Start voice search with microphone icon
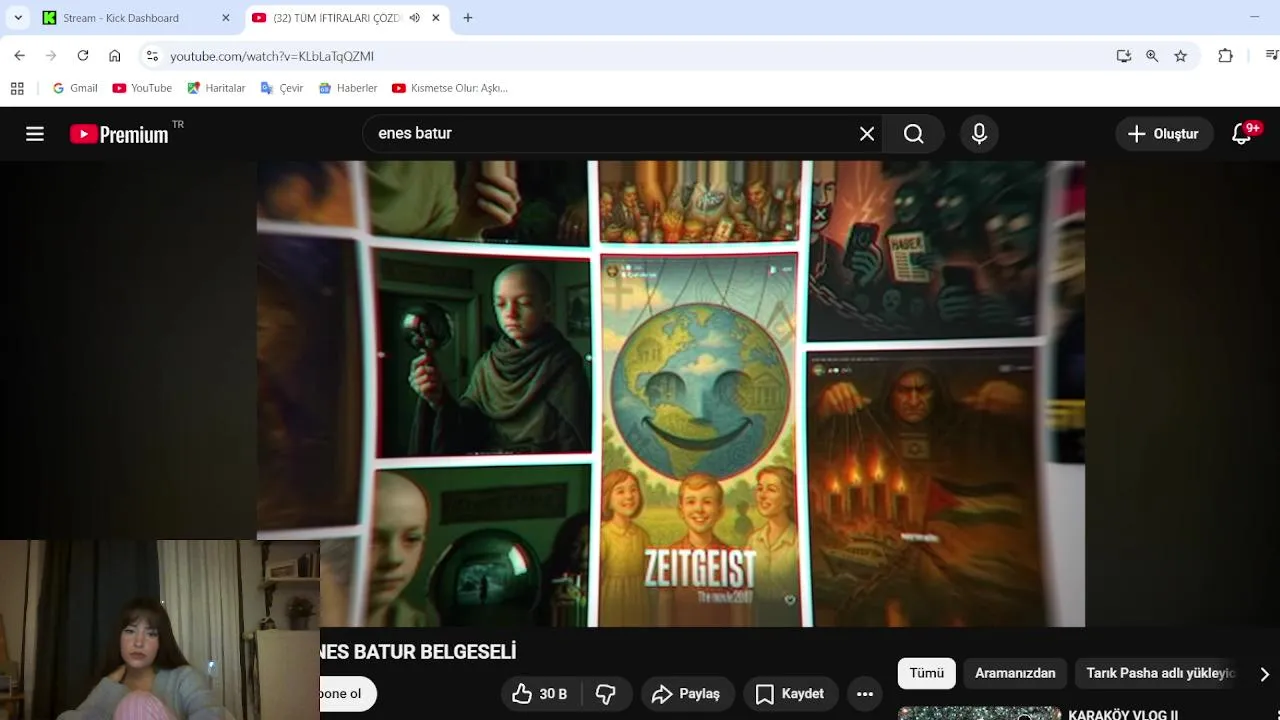 pos(979,134)
